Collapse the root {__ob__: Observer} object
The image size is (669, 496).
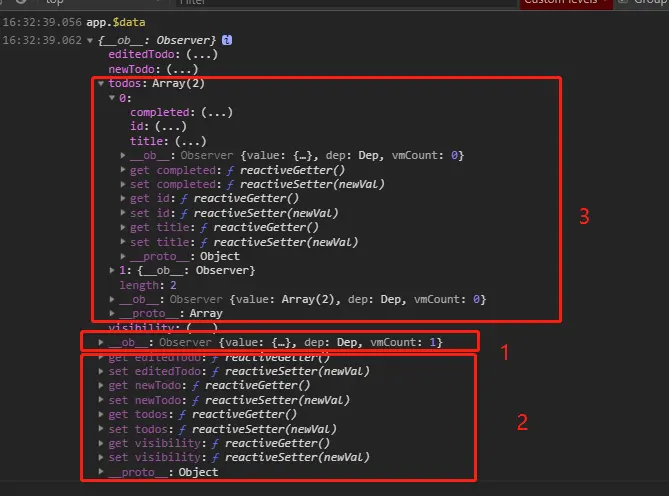pyautogui.click(x=90, y=41)
